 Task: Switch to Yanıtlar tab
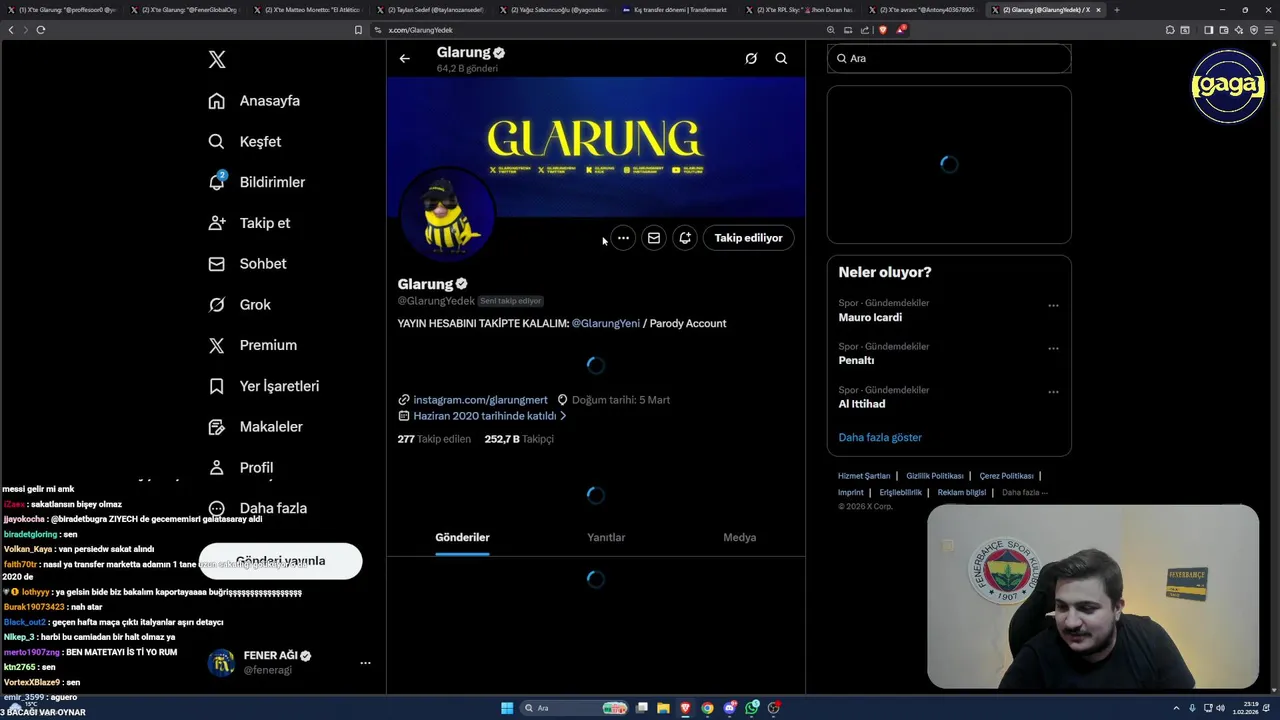click(606, 538)
